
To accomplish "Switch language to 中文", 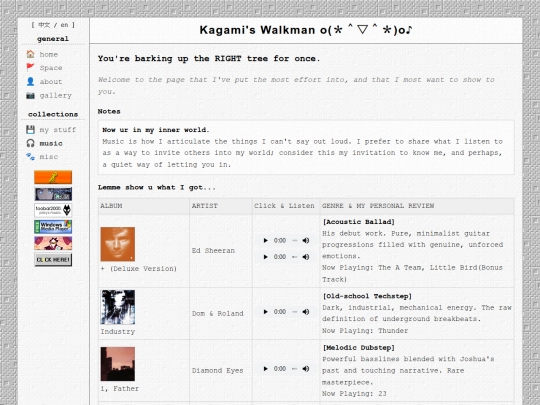I will tap(44, 25).
